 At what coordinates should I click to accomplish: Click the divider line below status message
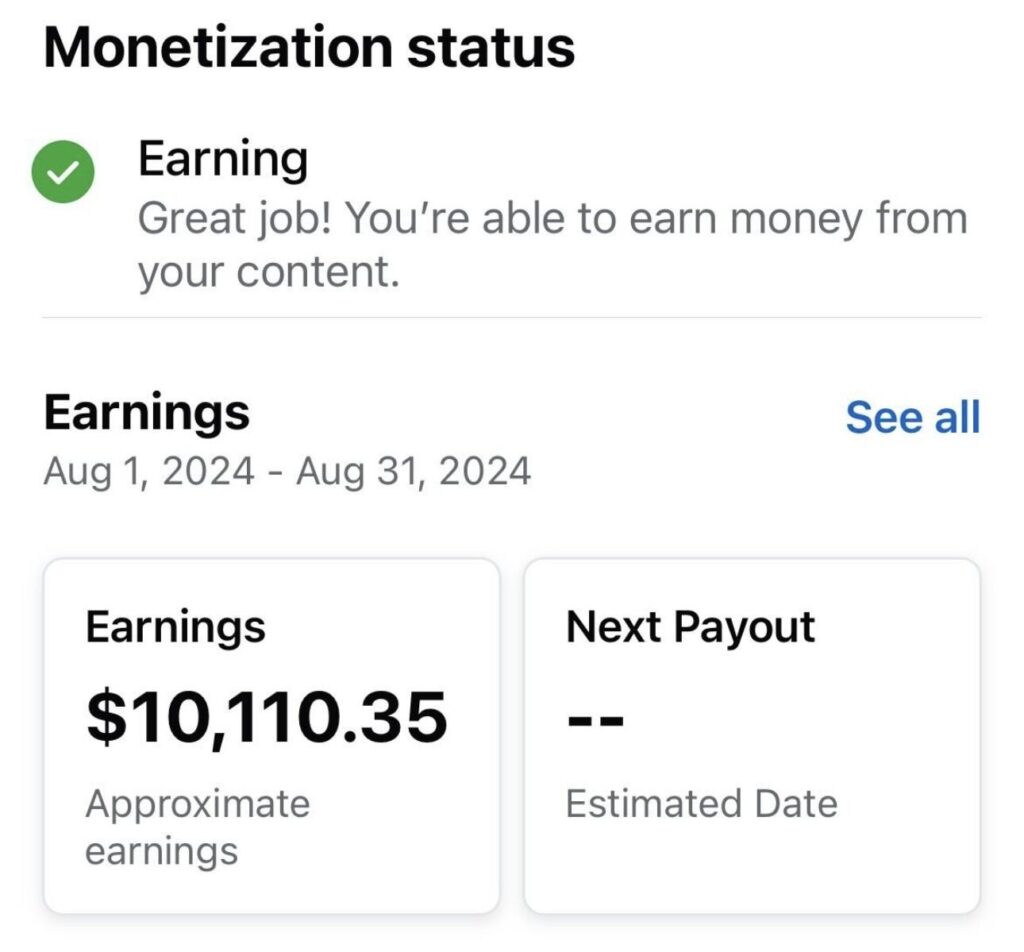coord(511,318)
